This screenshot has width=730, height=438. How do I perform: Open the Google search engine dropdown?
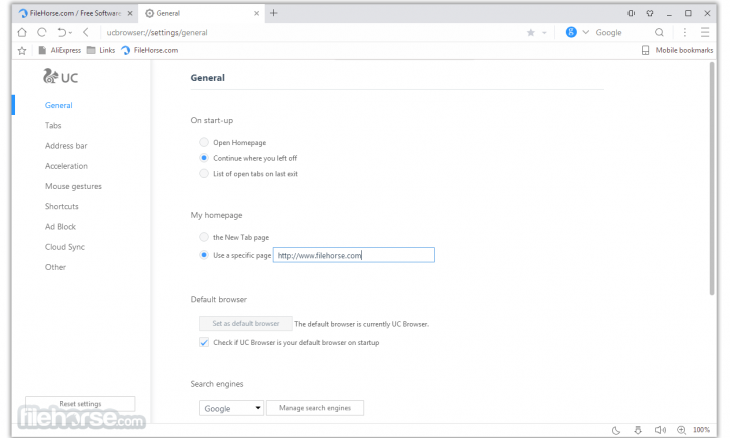231,408
